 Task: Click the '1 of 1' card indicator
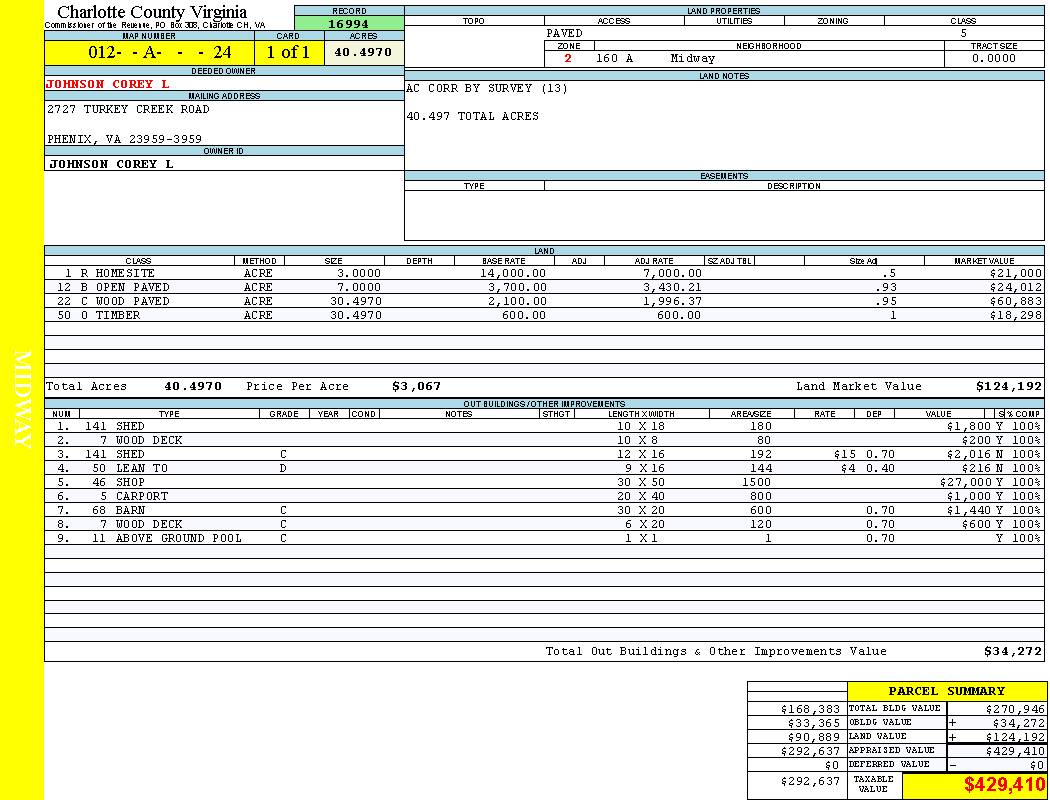(x=288, y=53)
